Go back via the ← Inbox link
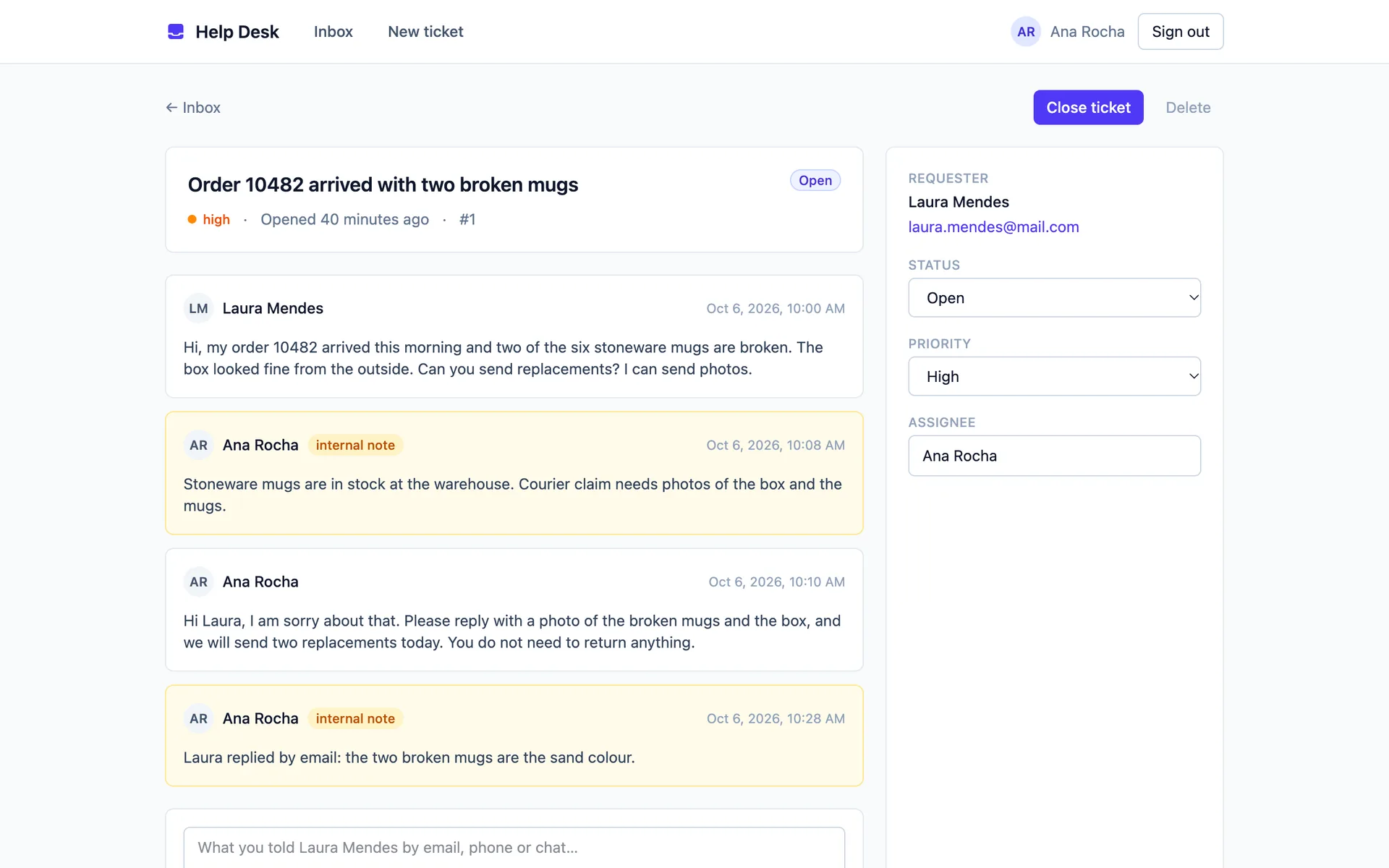Screen dimensions: 1389x868 pyautogui.click(x=193, y=108)
